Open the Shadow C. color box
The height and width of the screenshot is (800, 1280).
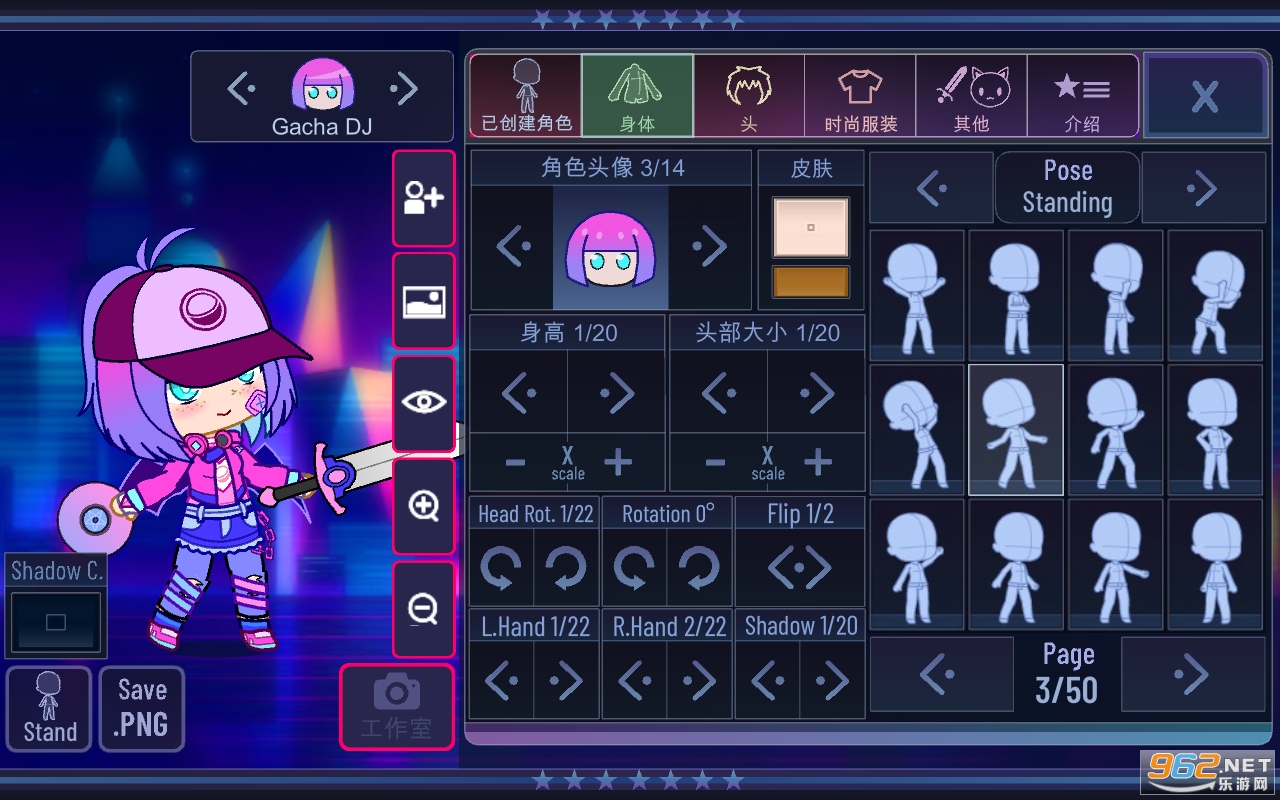[56, 622]
